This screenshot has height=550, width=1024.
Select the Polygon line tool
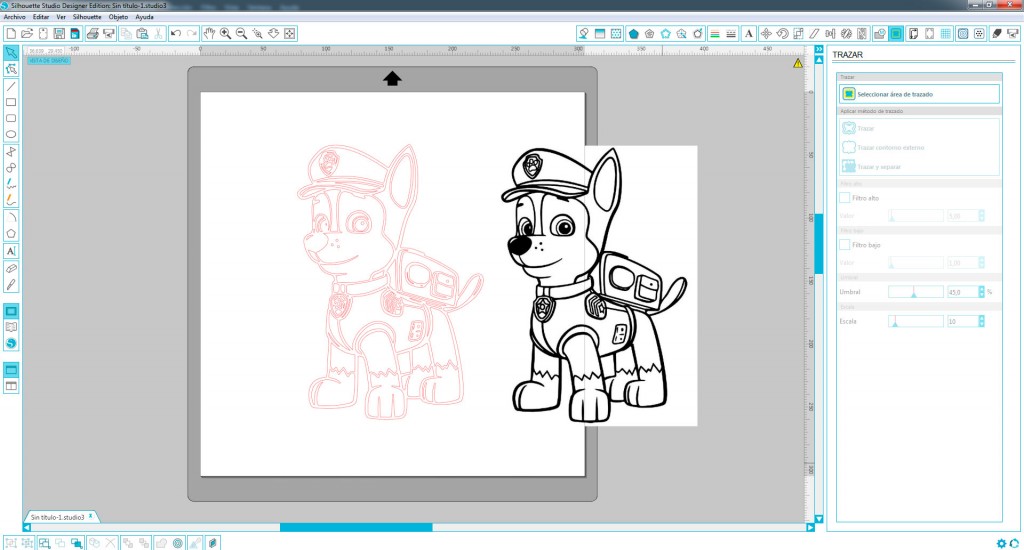11,152
